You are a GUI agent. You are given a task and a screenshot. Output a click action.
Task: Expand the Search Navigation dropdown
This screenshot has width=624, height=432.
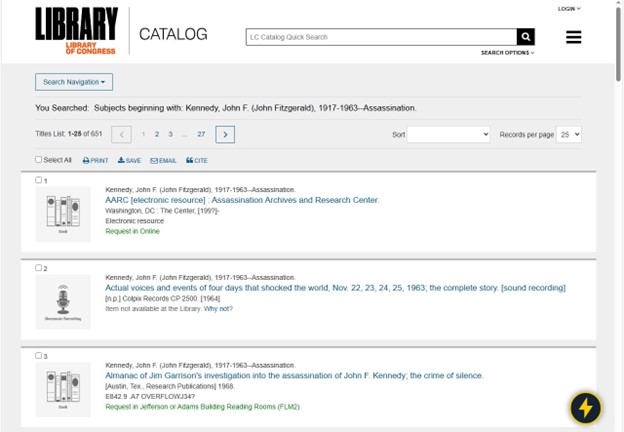point(74,82)
